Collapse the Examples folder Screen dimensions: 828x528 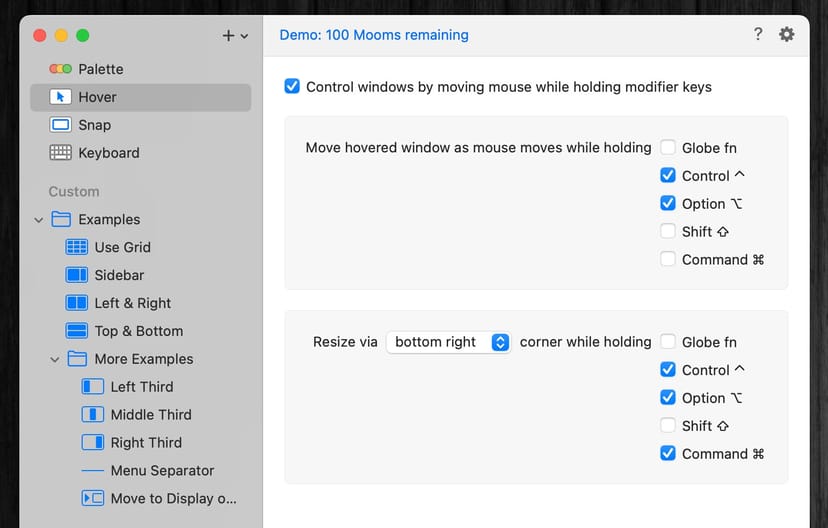point(39,220)
